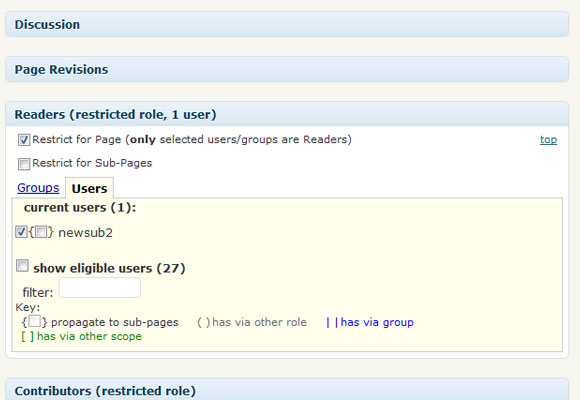Enable the Restrict for Sub-Pages checkbox
The image size is (580, 400).
tap(24, 164)
